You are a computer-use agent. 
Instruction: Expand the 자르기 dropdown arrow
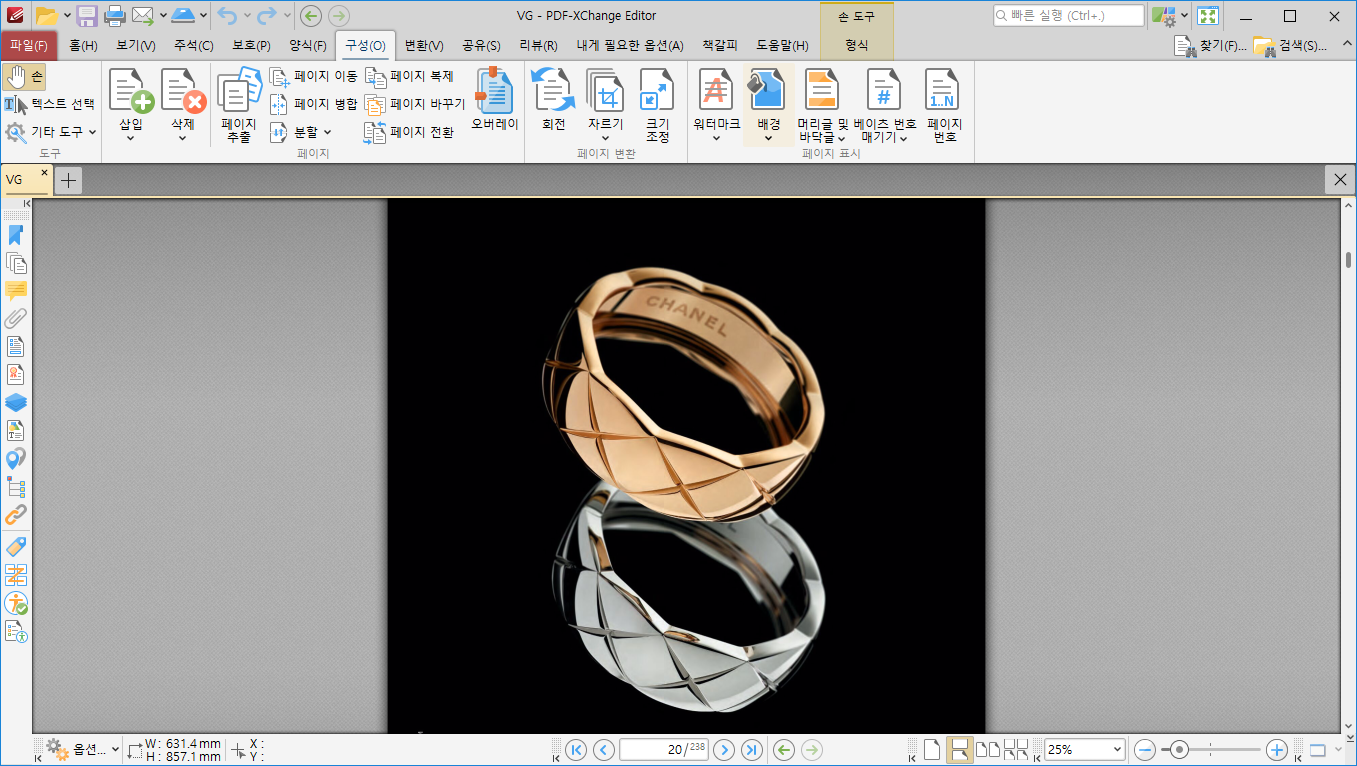coord(605,138)
